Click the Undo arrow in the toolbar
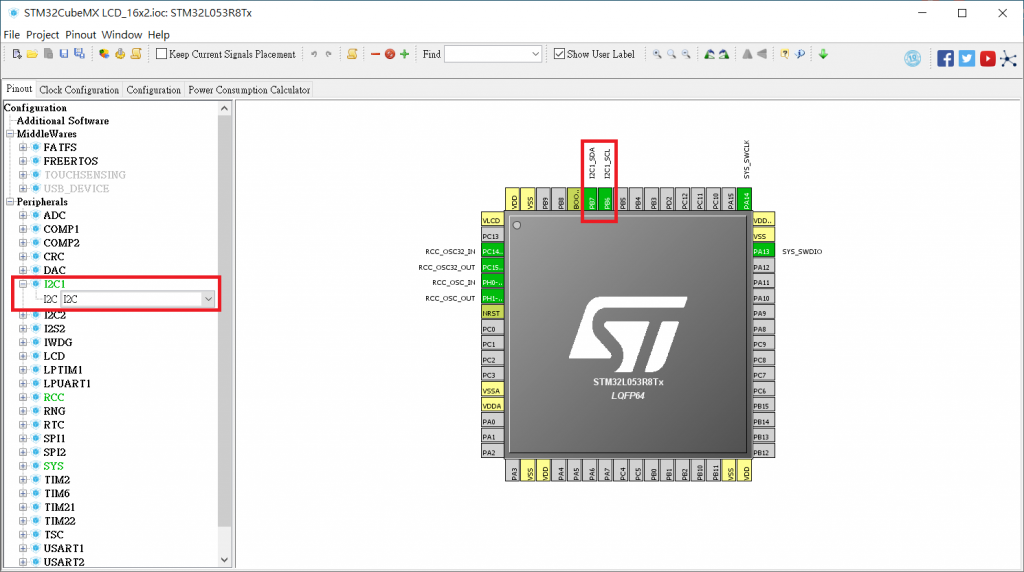 pos(314,54)
